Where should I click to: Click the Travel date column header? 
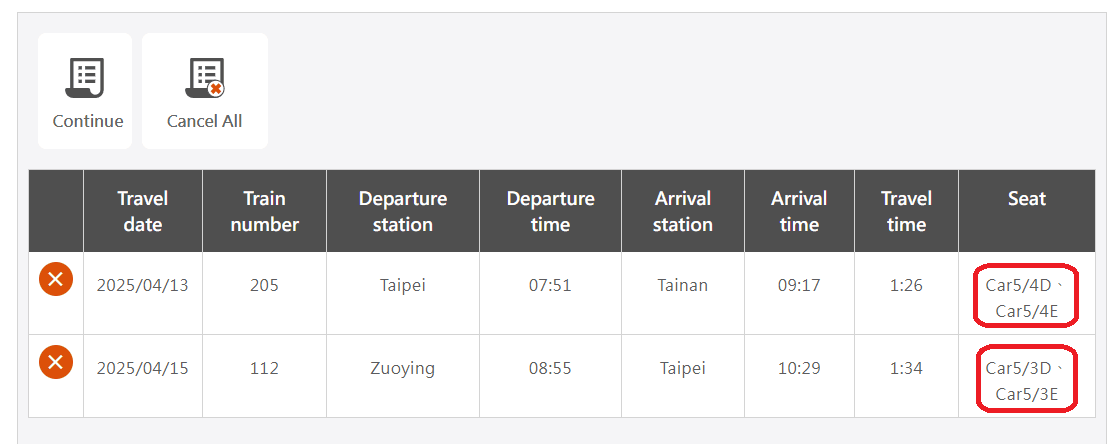142,211
